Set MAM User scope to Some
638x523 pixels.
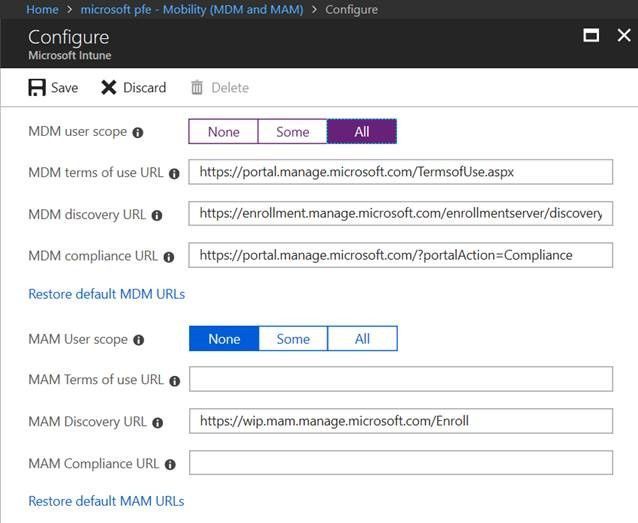tap(293, 339)
